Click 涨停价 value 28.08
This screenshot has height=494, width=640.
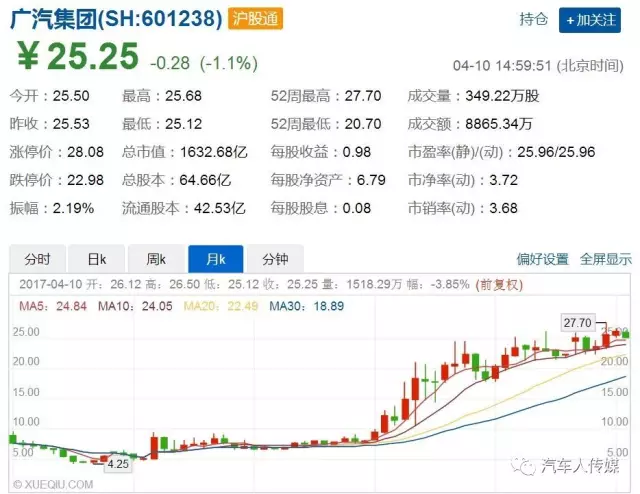(85, 152)
